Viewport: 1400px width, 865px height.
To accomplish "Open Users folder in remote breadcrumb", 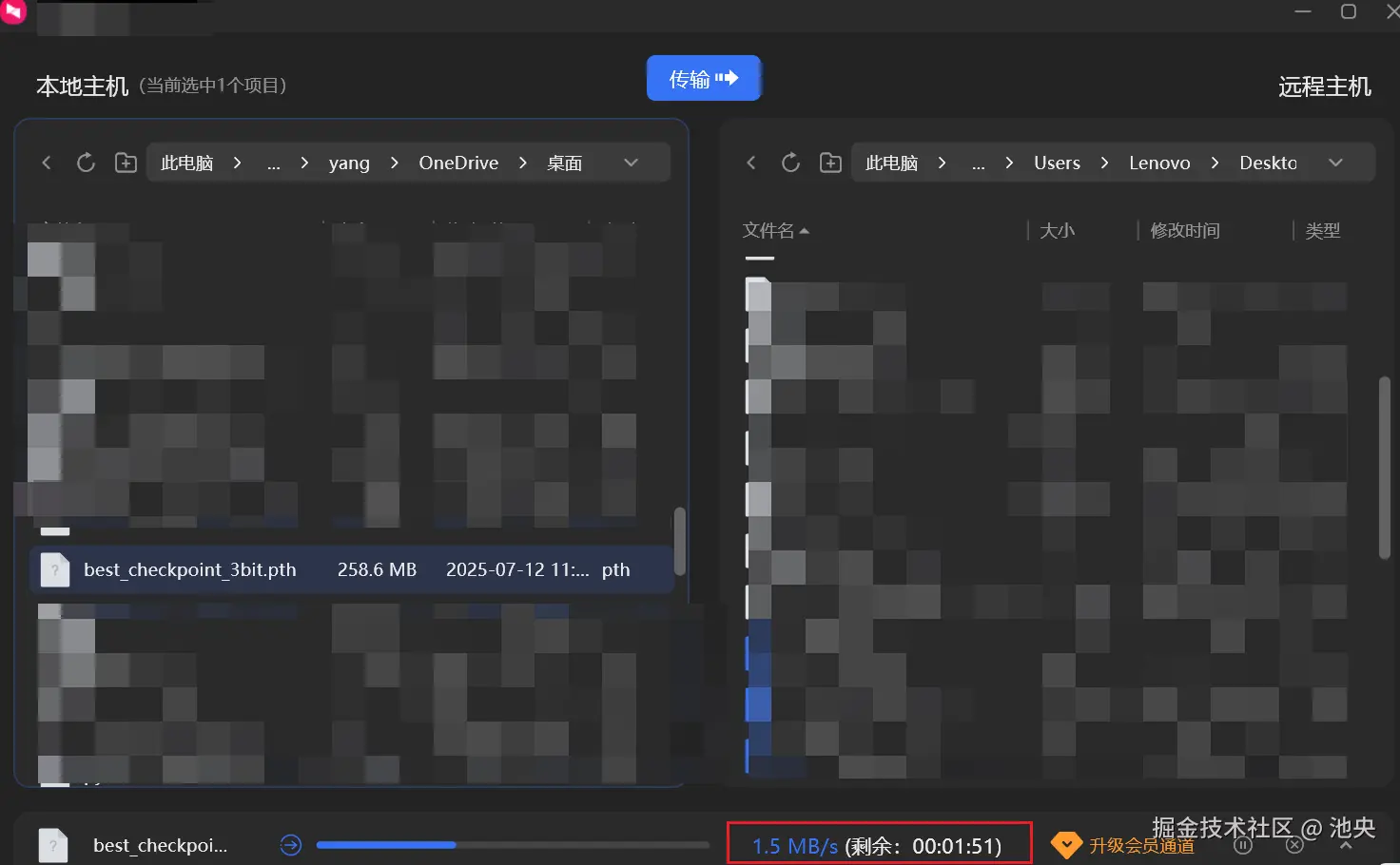I will point(1057,163).
